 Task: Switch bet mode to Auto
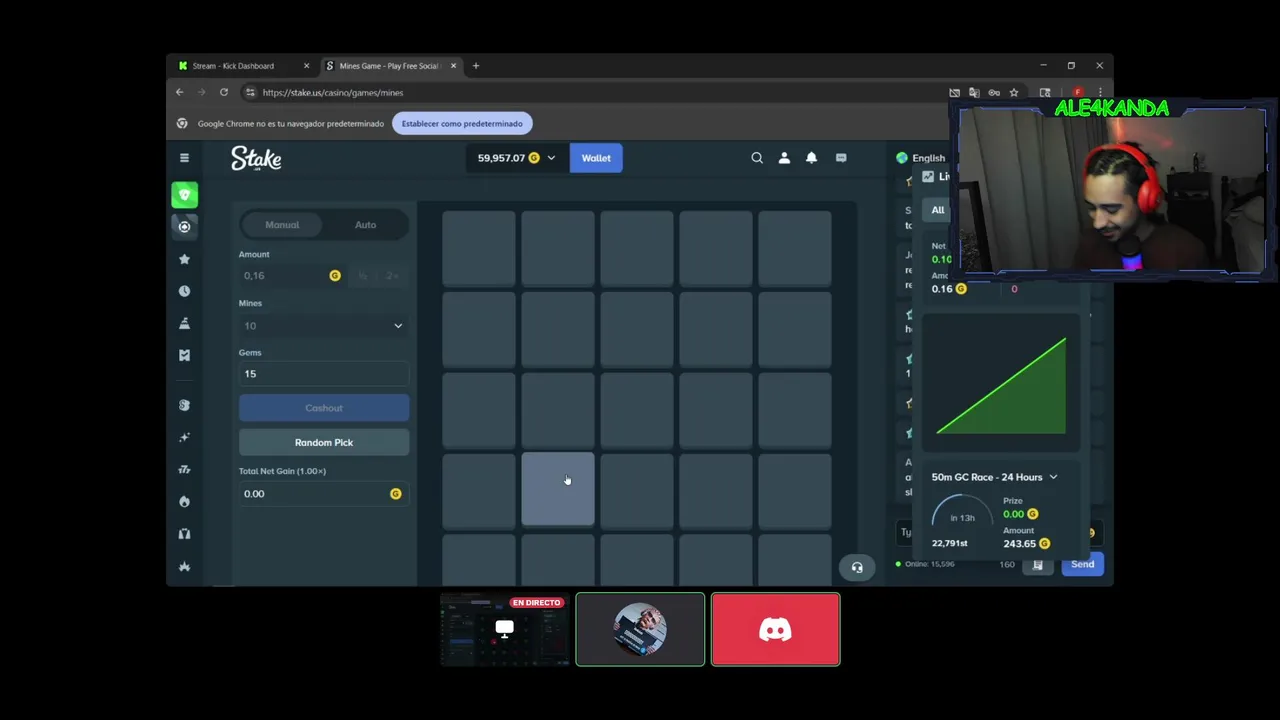[365, 225]
